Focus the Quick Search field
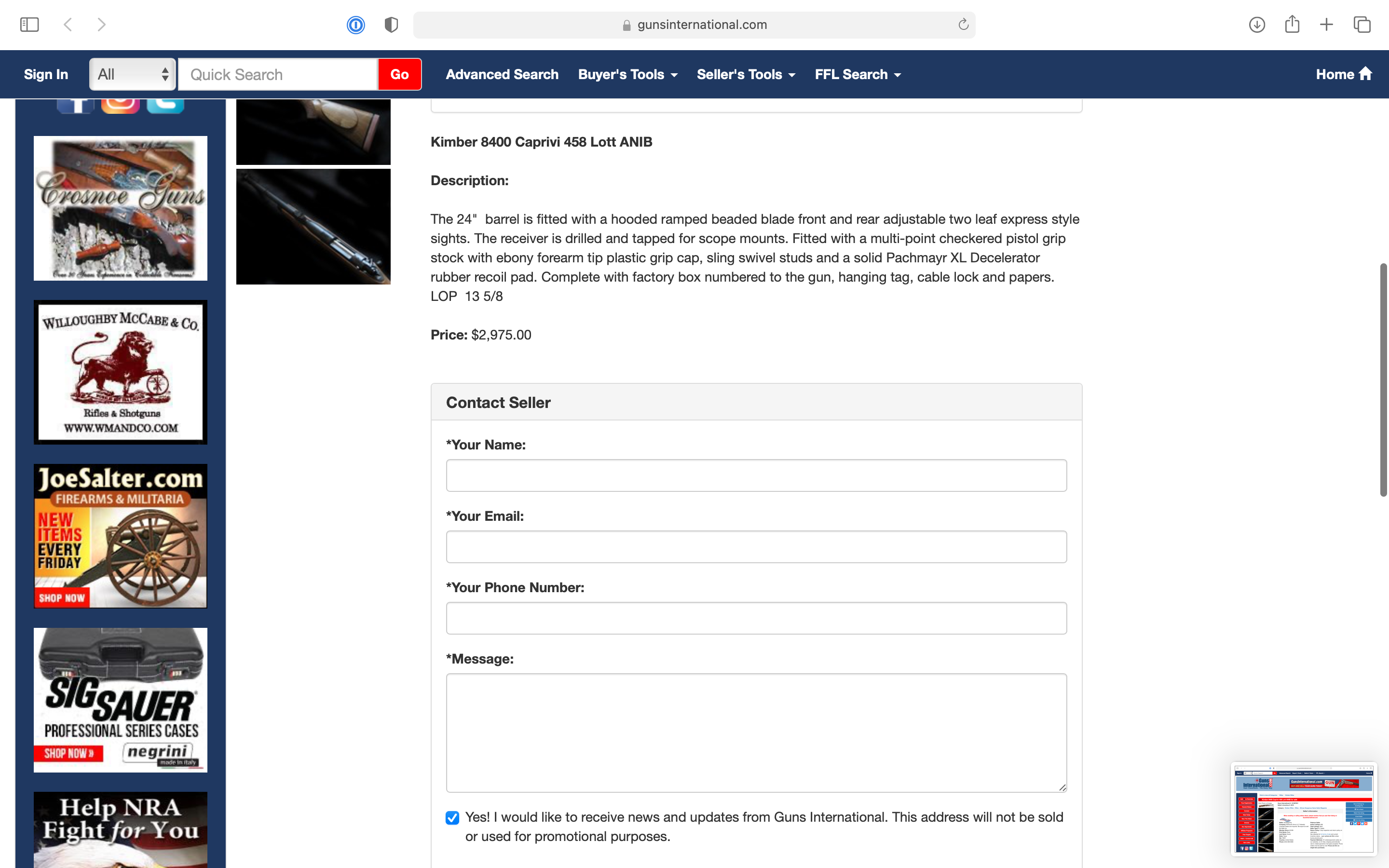 [x=278, y=74]
